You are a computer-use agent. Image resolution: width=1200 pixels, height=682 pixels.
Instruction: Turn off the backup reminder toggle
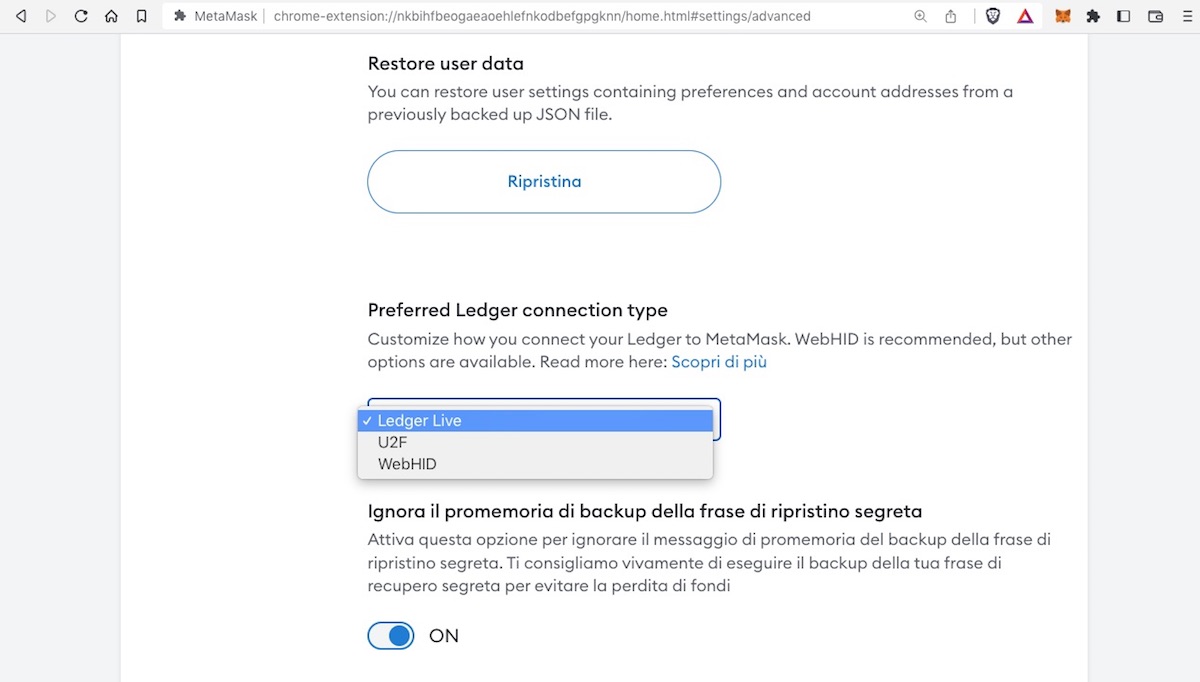click(391, 635)
